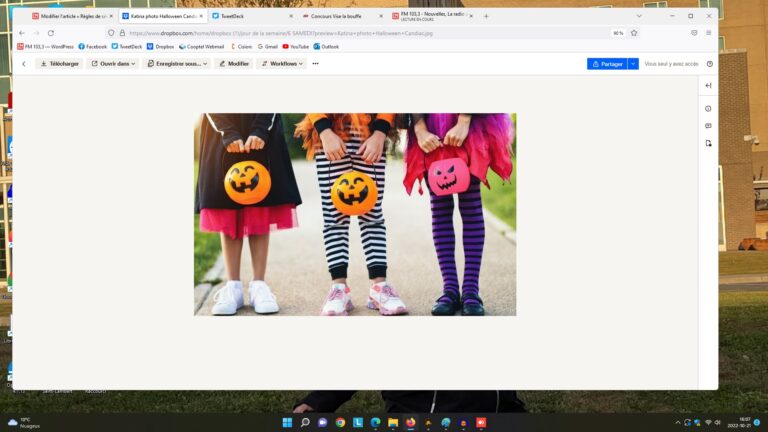Click the arrow beside Partager button
The image size is (768, 432).
[633, 64]
